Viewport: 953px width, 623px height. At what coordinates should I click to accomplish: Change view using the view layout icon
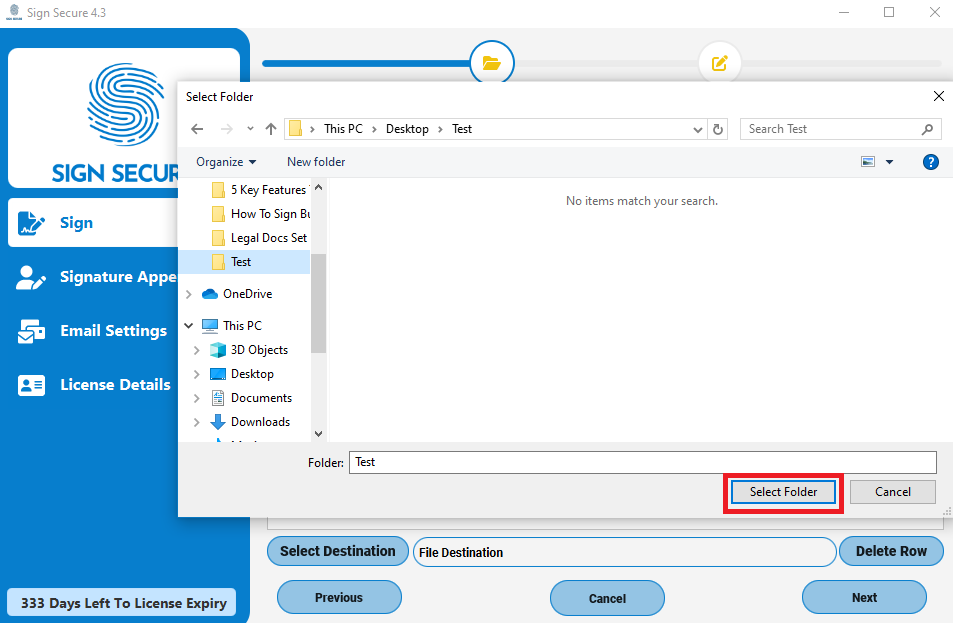(x=868, y=162)
